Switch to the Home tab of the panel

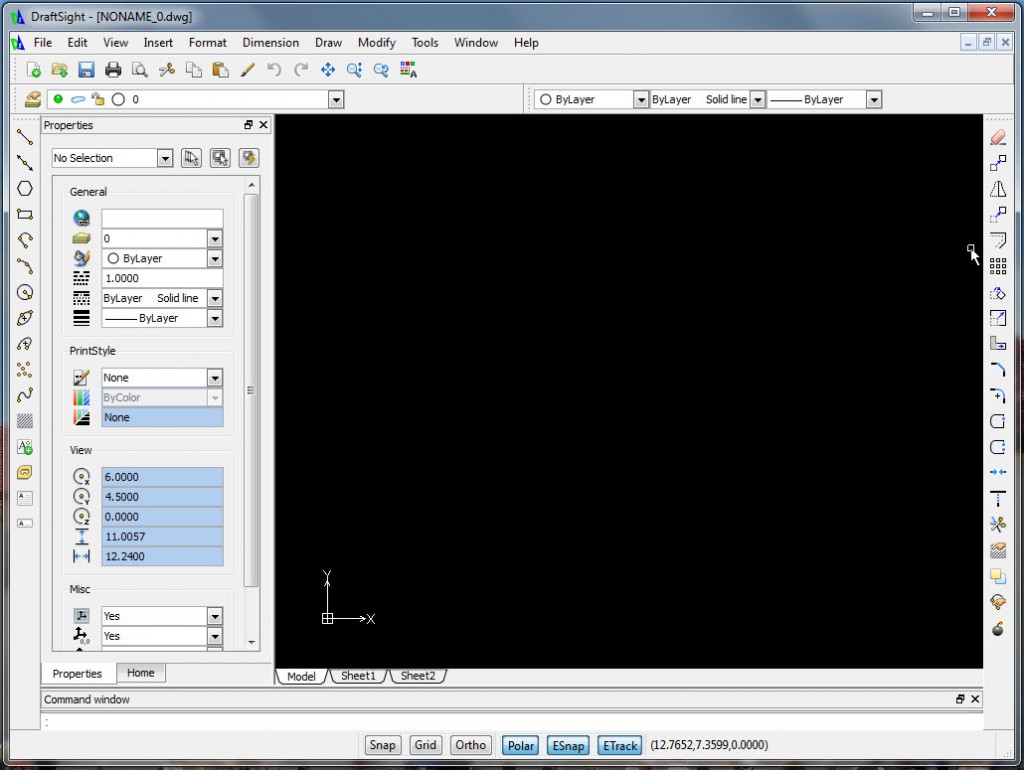pos(140,672)
